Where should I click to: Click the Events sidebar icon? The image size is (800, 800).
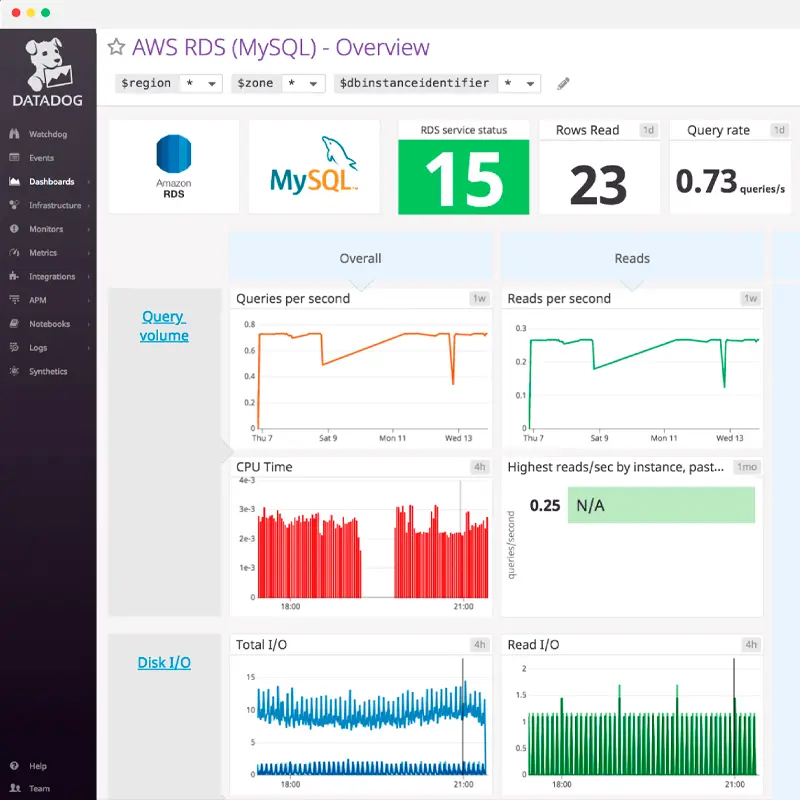coord(14,157)
